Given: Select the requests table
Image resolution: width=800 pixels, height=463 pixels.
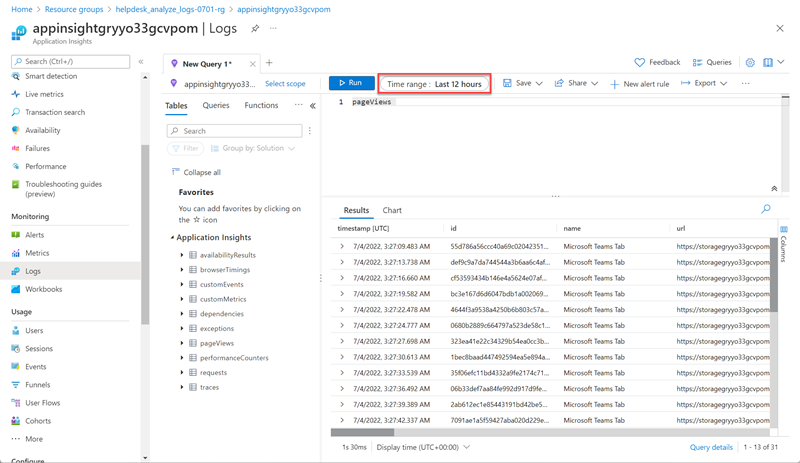Looking at the screenshot, I should tap(213, 373).
